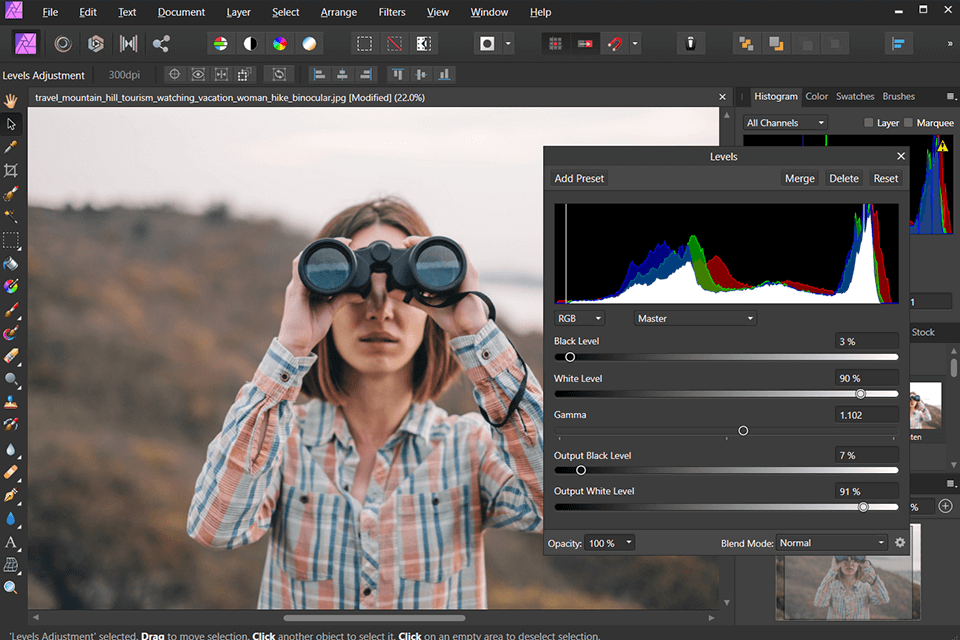Apply Auto Colors from toolbar

(280, 43)
